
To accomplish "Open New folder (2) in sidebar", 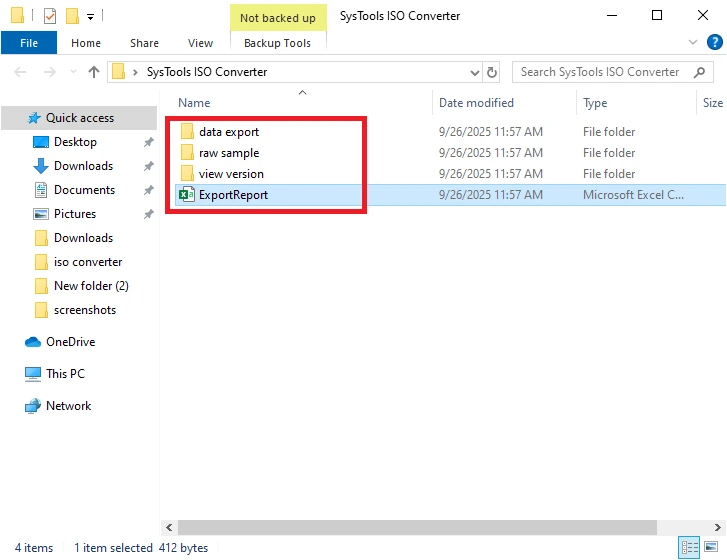I will [x=91, y=286].
